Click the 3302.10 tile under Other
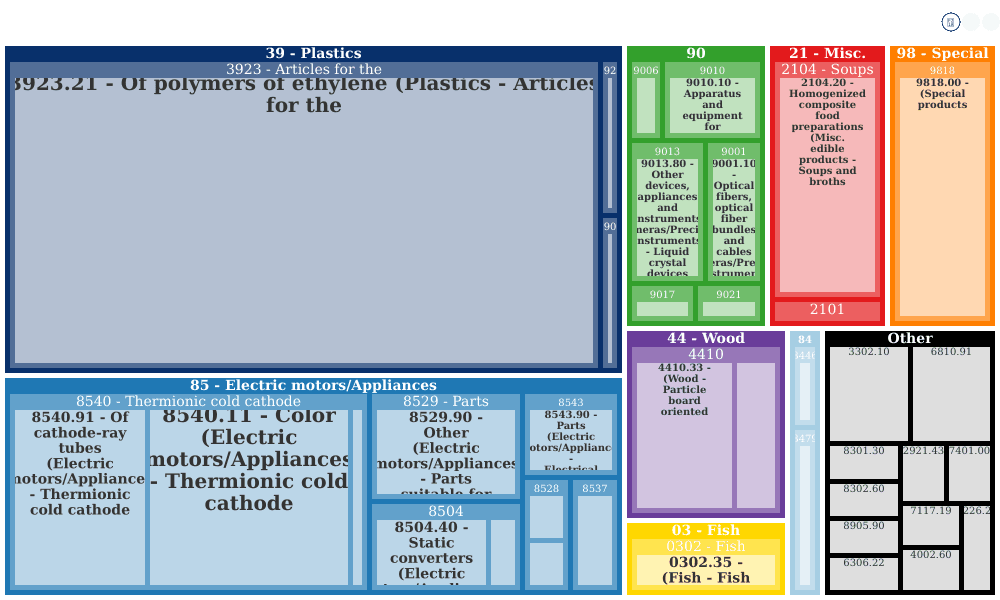 [x=869, y=393]
